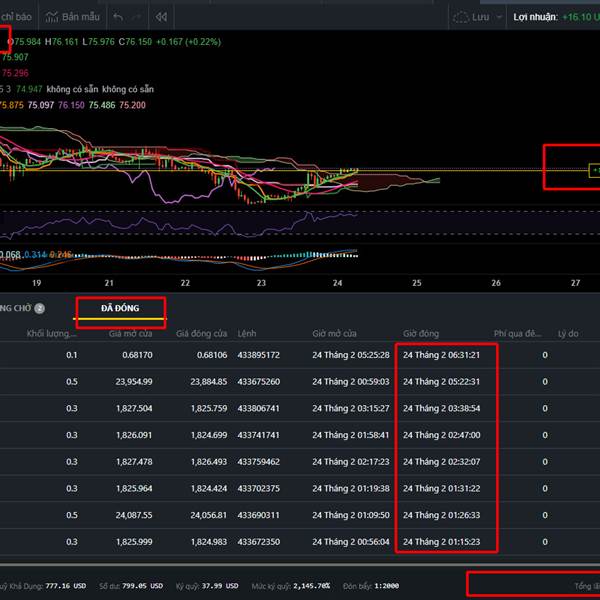Click open time 24 Tháng 2 01:09:50

click(351, 515)
